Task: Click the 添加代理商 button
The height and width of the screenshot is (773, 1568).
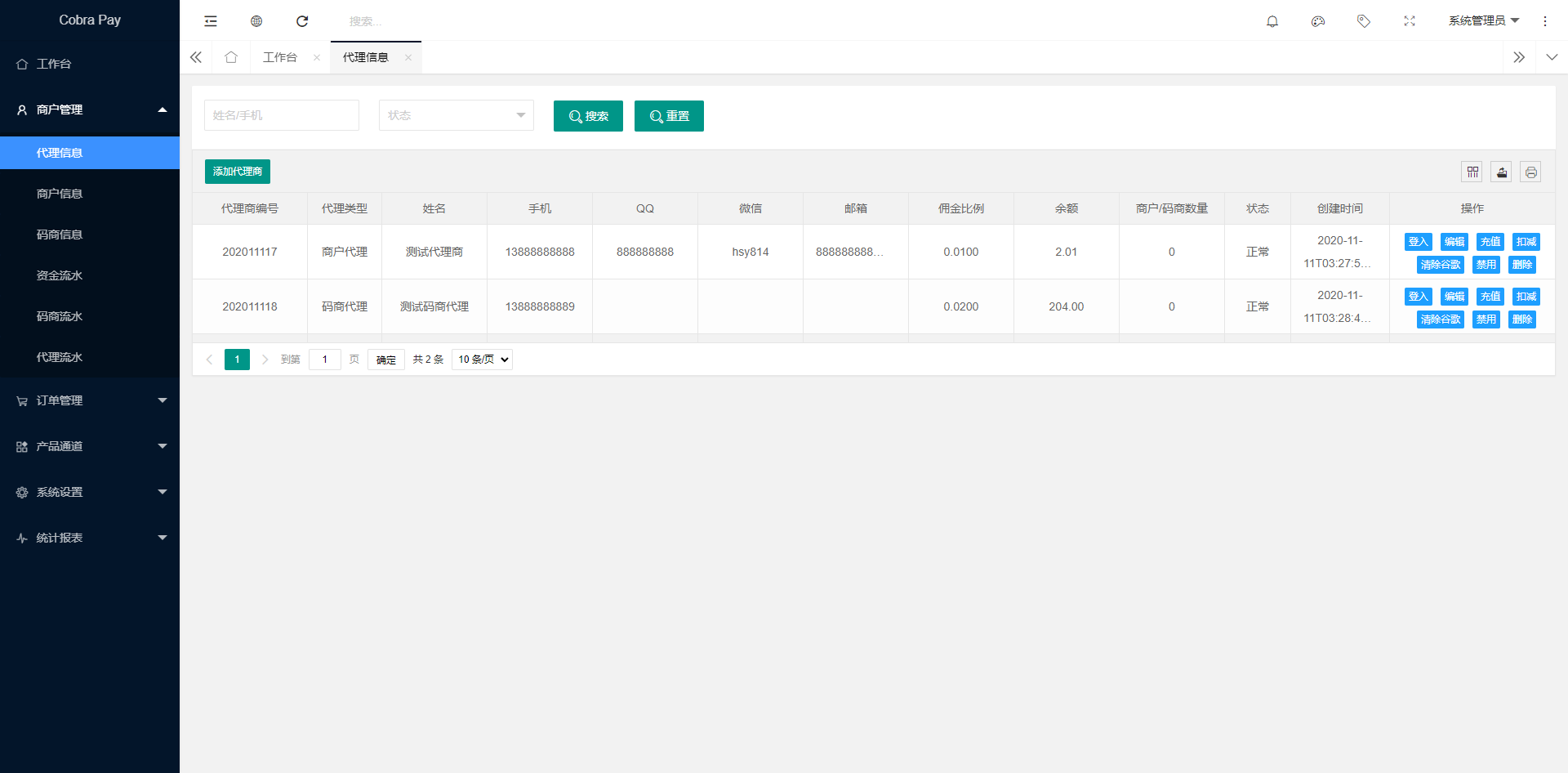Action: click(238, 172)
